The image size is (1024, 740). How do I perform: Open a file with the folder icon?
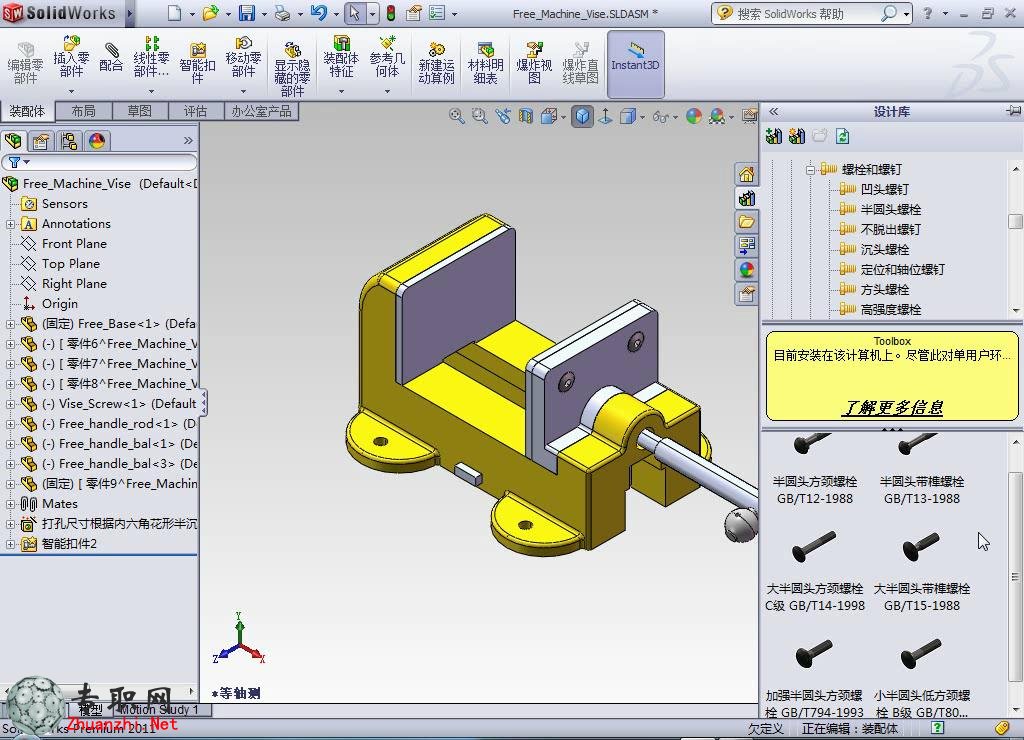tap(210, 13)
